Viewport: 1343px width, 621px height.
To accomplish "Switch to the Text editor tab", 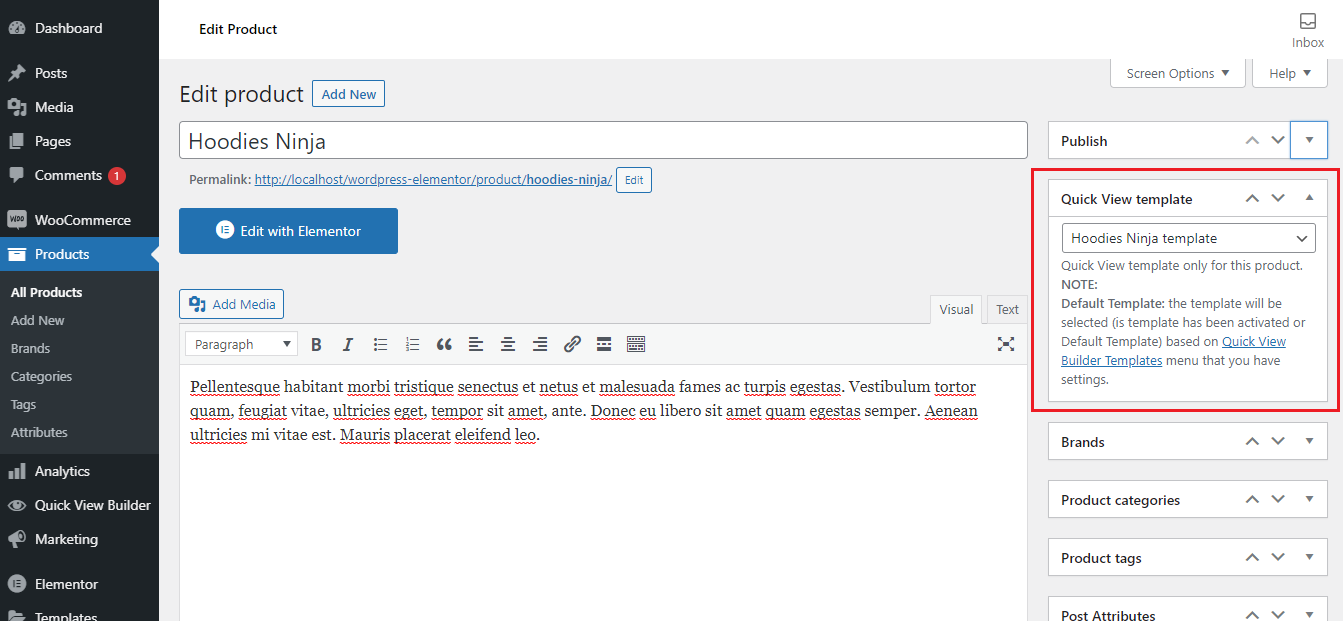I will click(x=1007, y=310).
